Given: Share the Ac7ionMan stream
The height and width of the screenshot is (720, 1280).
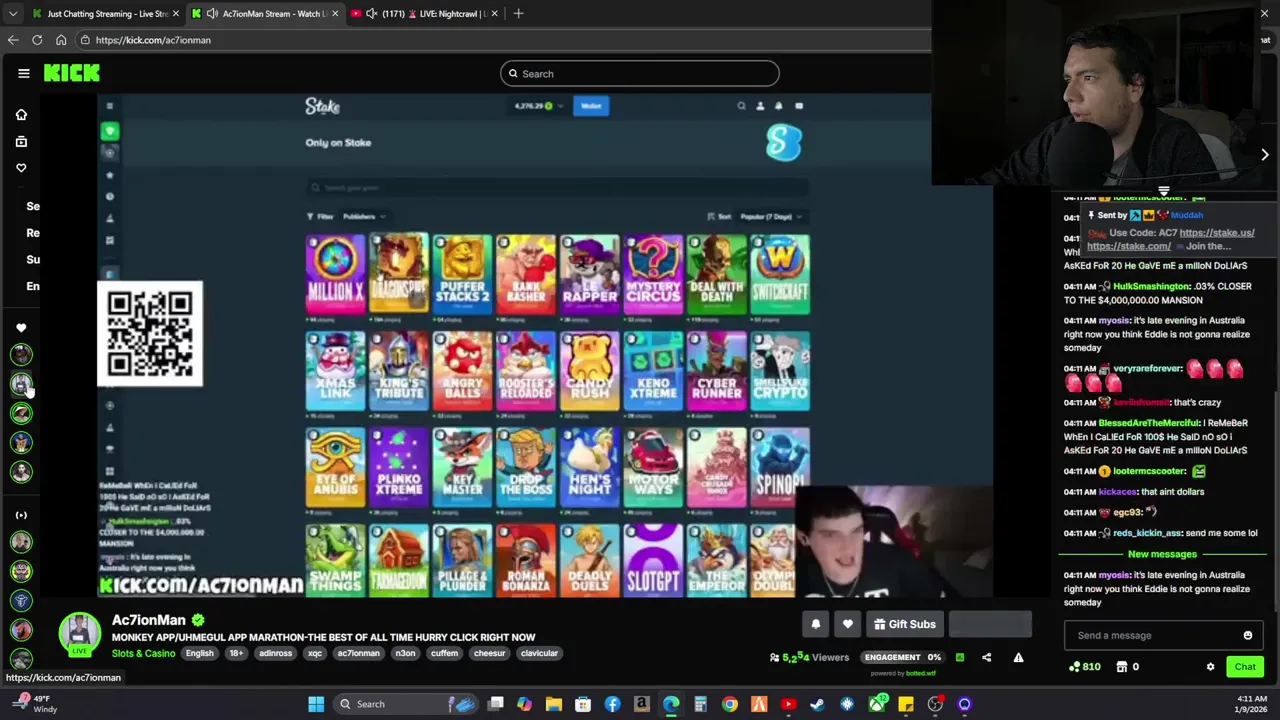Looking at the screenshot, I should click(986, 657).
